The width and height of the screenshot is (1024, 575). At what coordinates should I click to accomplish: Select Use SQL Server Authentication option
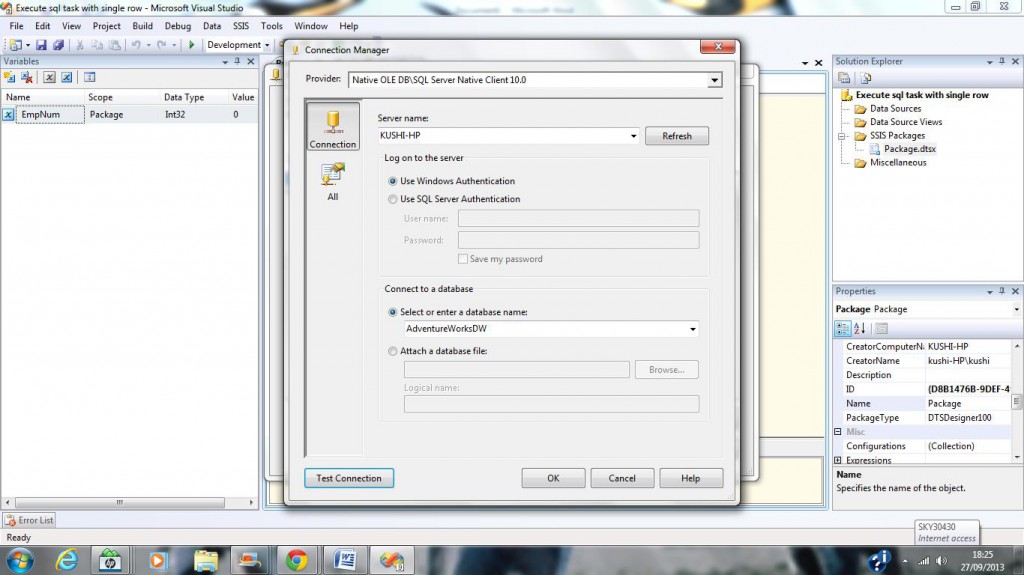(x=392, y=199)
